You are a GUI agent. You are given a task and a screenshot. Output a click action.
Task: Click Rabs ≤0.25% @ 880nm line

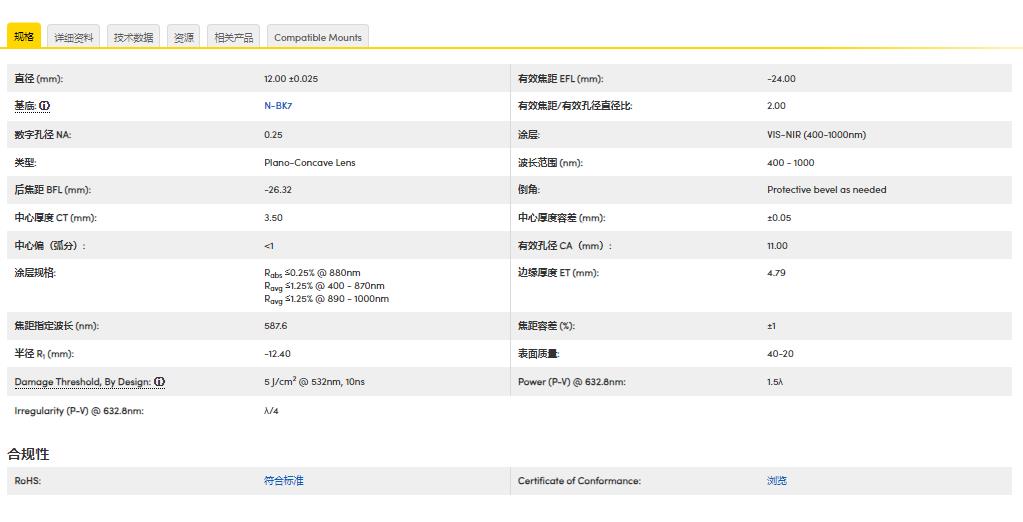click(x=313, y=273)
